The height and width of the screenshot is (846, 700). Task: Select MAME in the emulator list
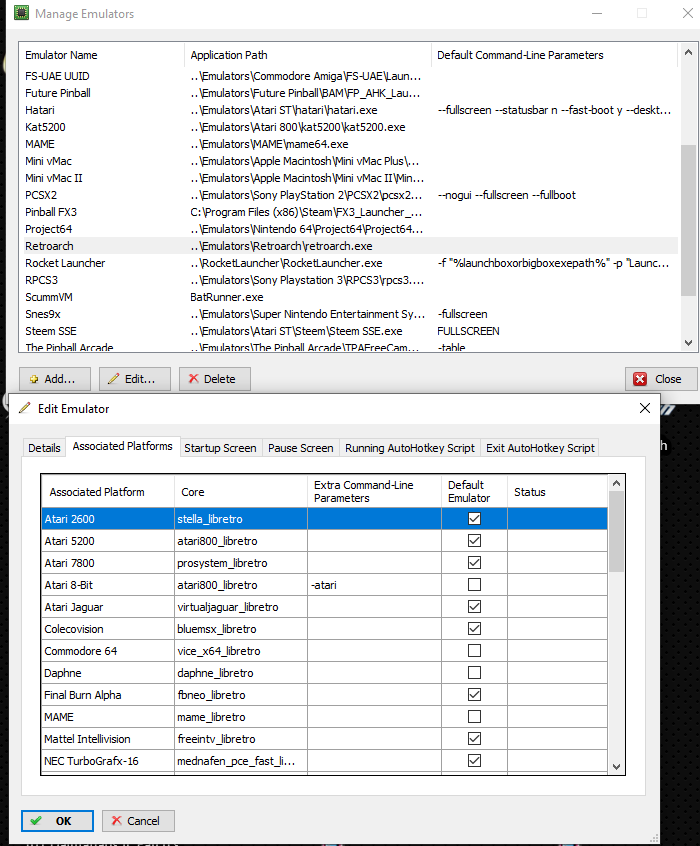pyautogui.click(x=351, y=144)
